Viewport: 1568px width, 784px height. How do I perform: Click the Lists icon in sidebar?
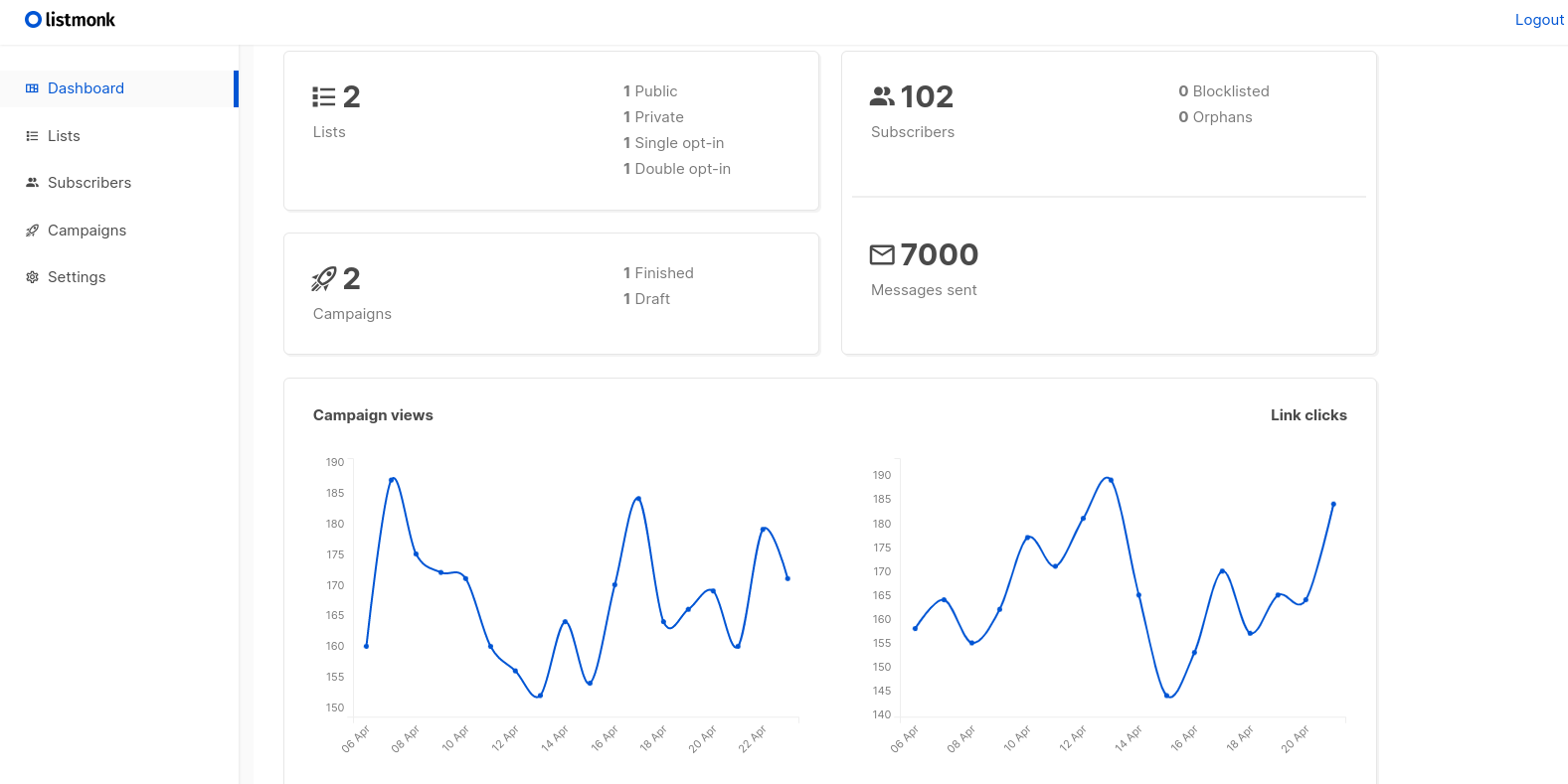pyautogui.click(x=32, y=136)
